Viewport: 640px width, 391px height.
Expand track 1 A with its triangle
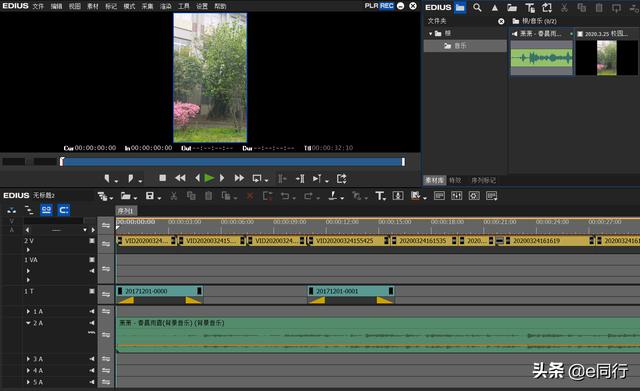pyautogui.click(x=28, y=311)
